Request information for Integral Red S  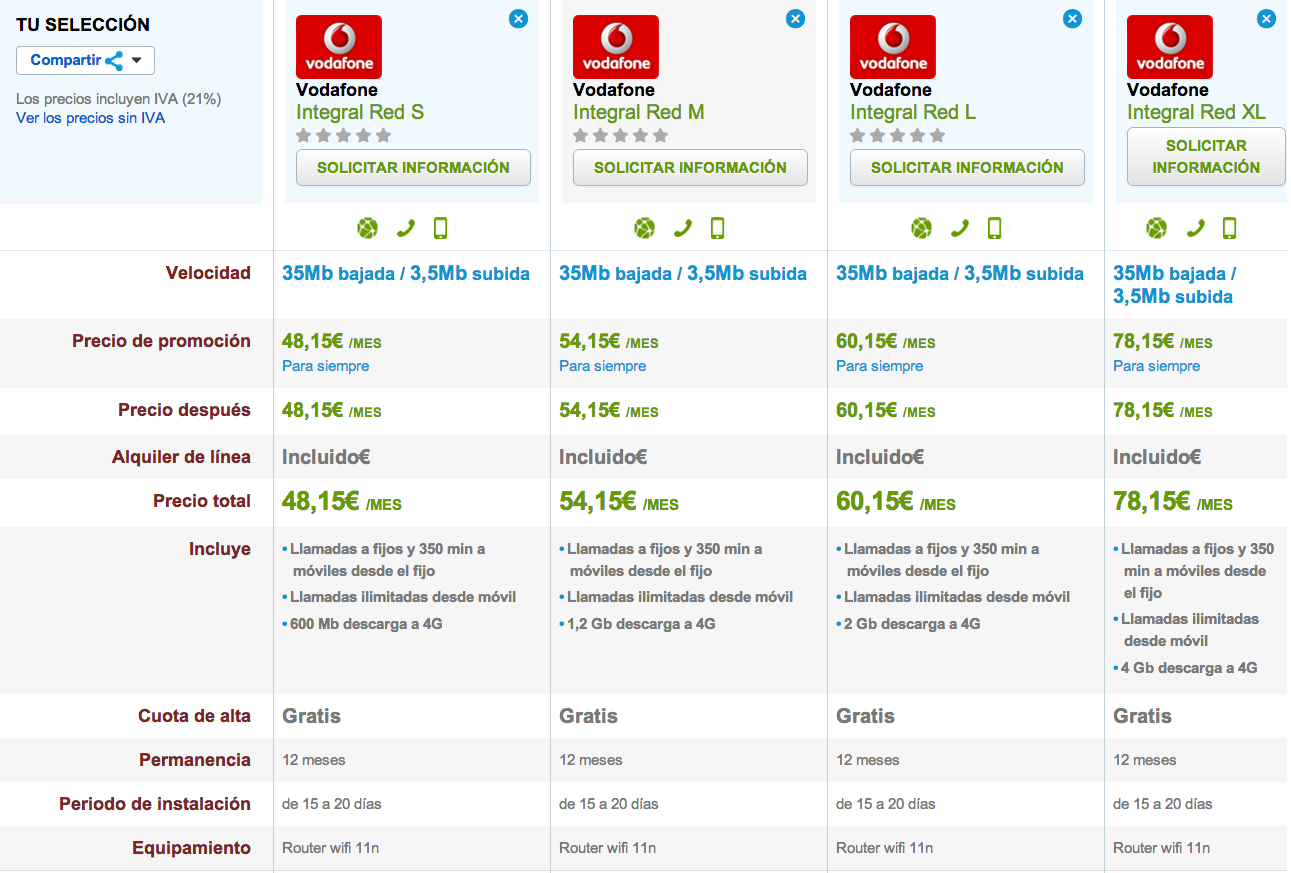tap(413, 168)
